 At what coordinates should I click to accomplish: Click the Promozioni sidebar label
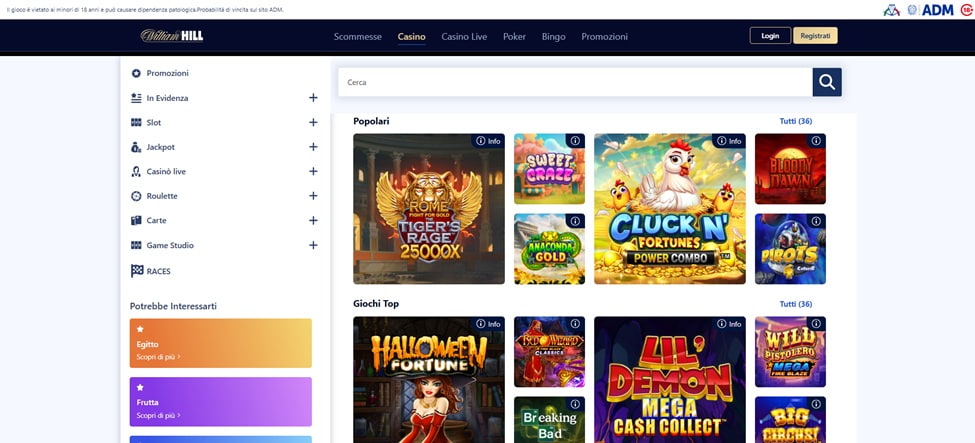[167, 73]
